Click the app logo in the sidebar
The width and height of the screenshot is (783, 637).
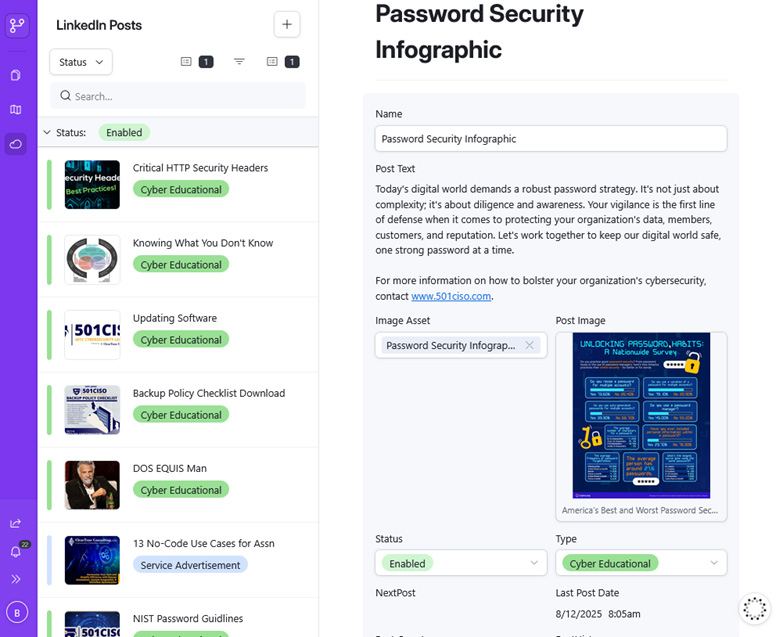tap(17, 25)
